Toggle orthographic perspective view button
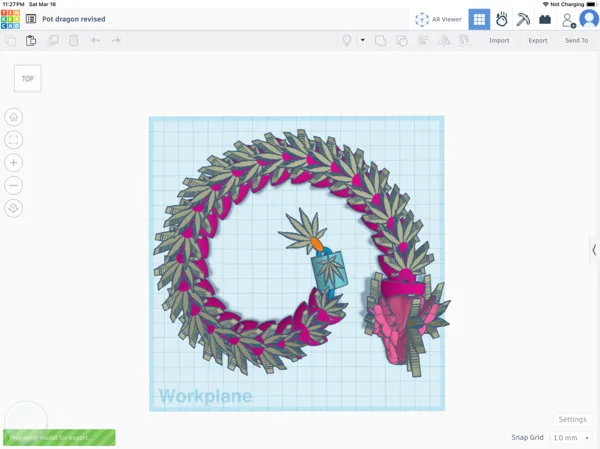This screenshot has height=449, width=600. coord(13,208)
